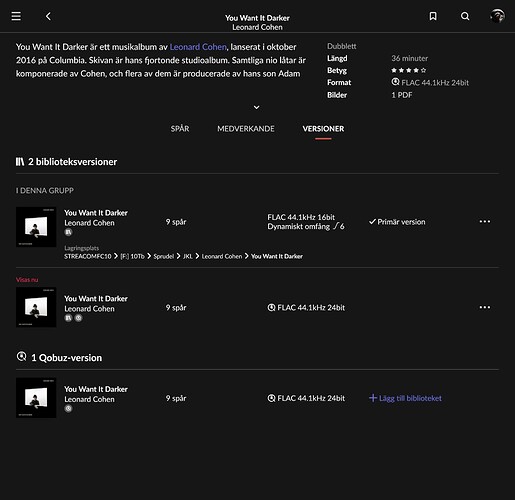Screen dimensions: 515x500
Task: Expand the album description chevron
Action: [256, 107]
